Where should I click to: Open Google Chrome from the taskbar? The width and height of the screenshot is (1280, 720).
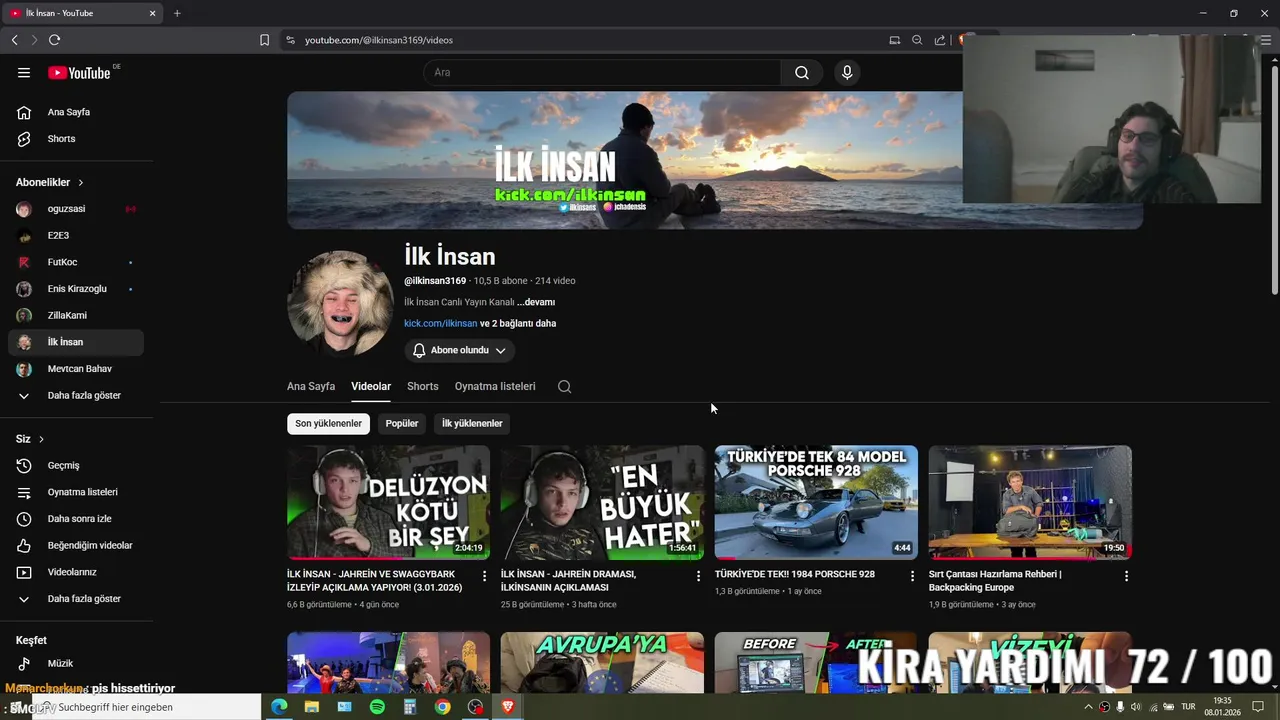pyautogui.click(x=442, y=707)
